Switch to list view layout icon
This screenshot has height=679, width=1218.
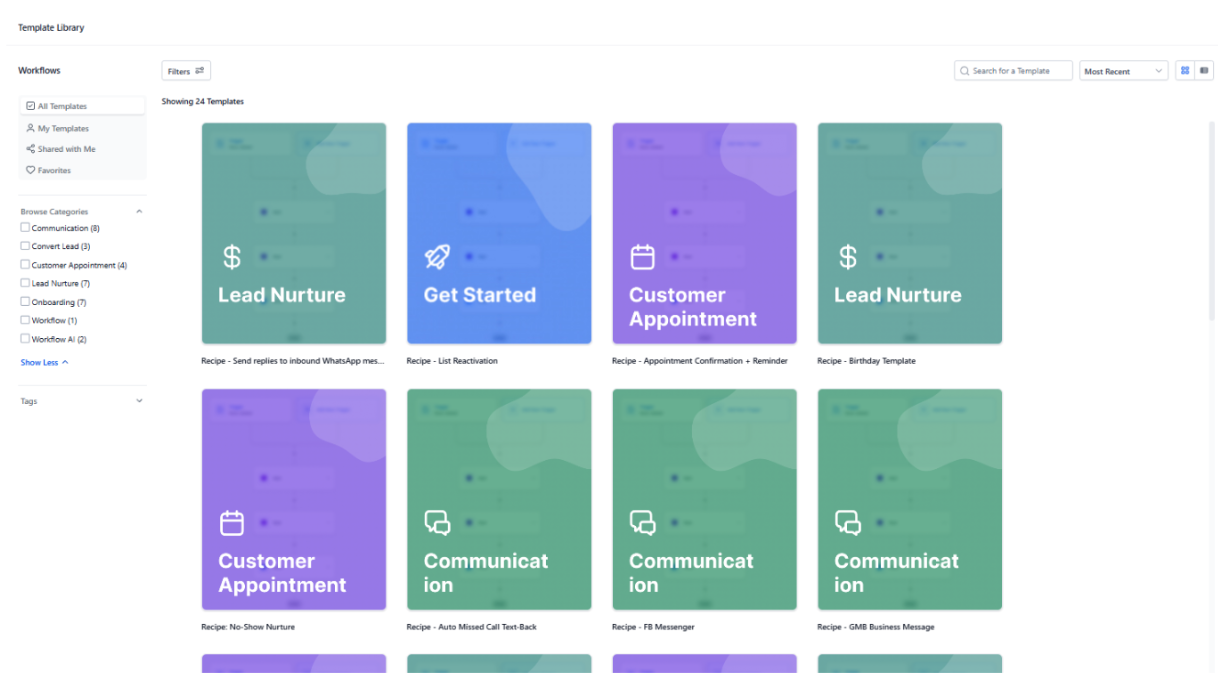tap(1204, 71)
